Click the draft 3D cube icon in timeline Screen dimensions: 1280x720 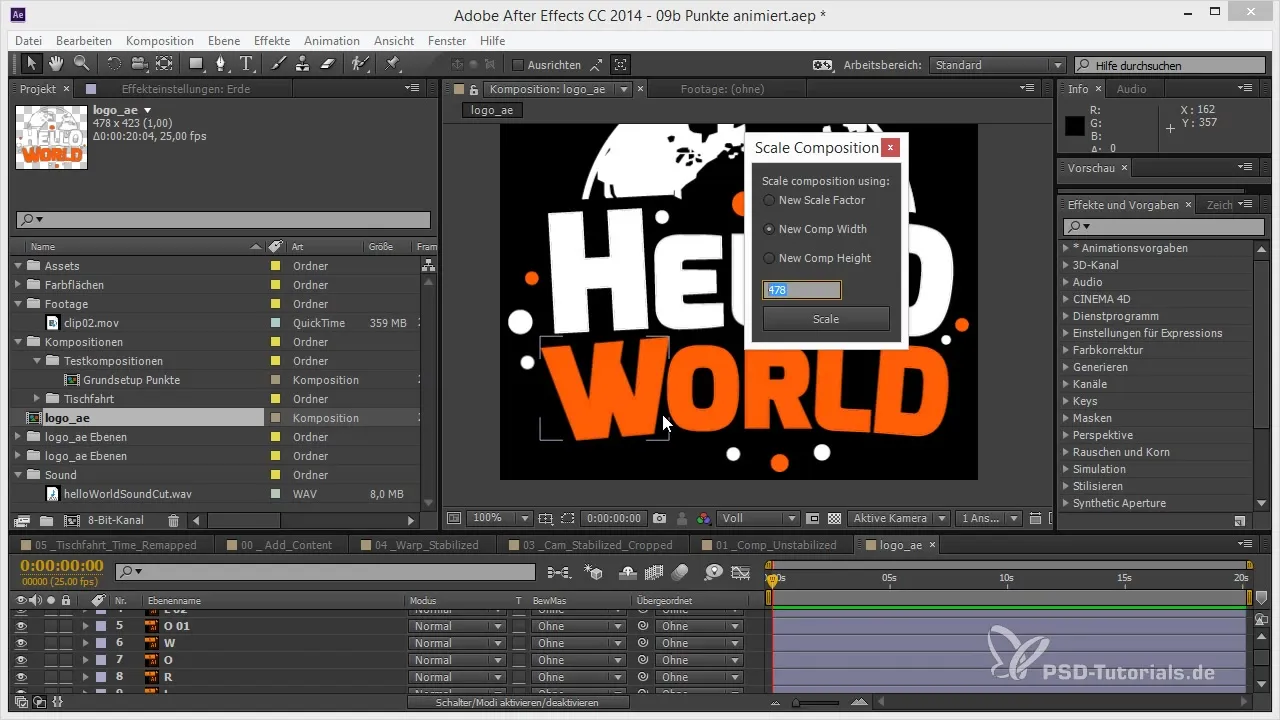[593, 572]
